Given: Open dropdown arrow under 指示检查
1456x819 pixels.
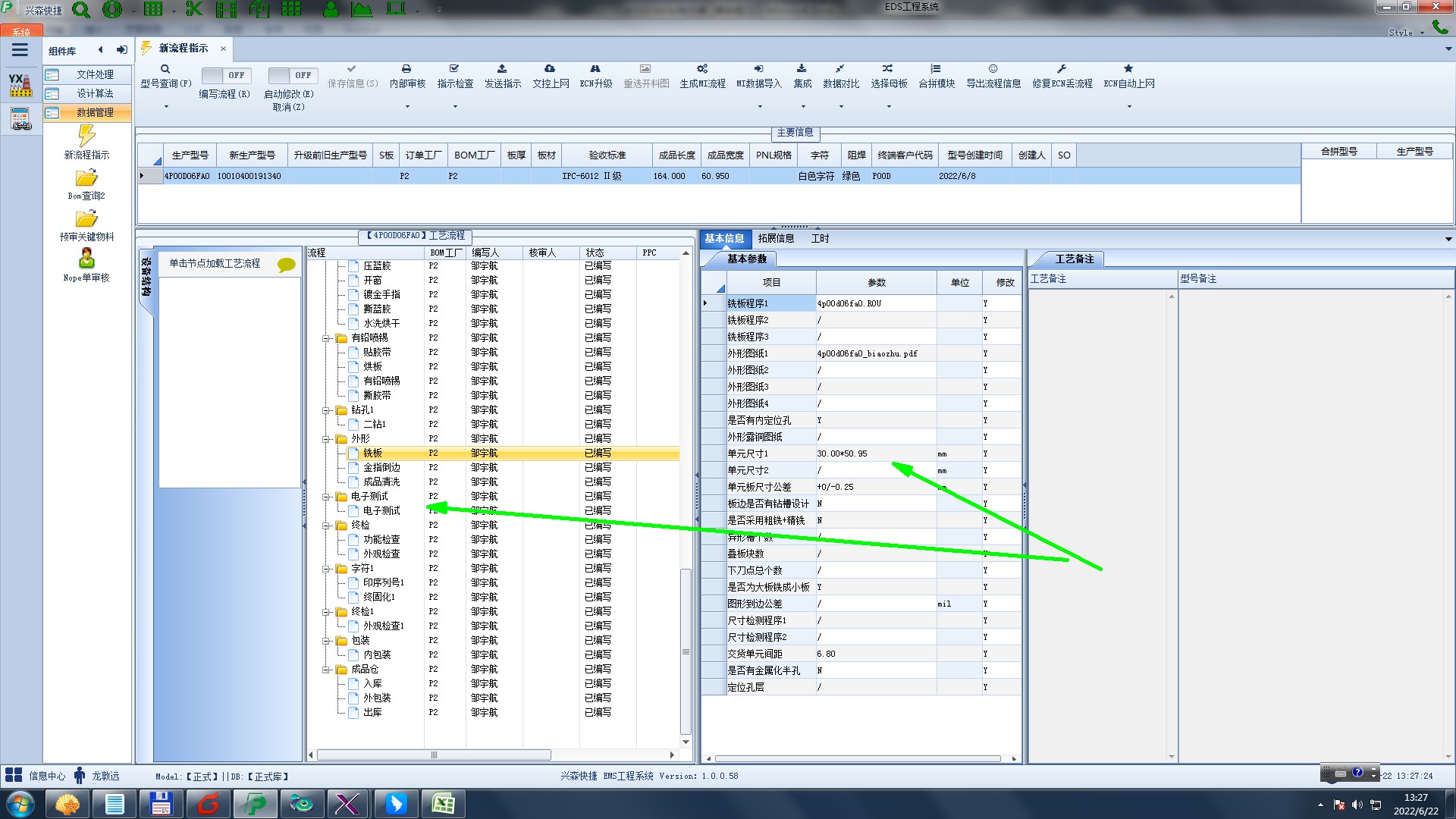Looking at the screenshot, I should pos(455,107).
